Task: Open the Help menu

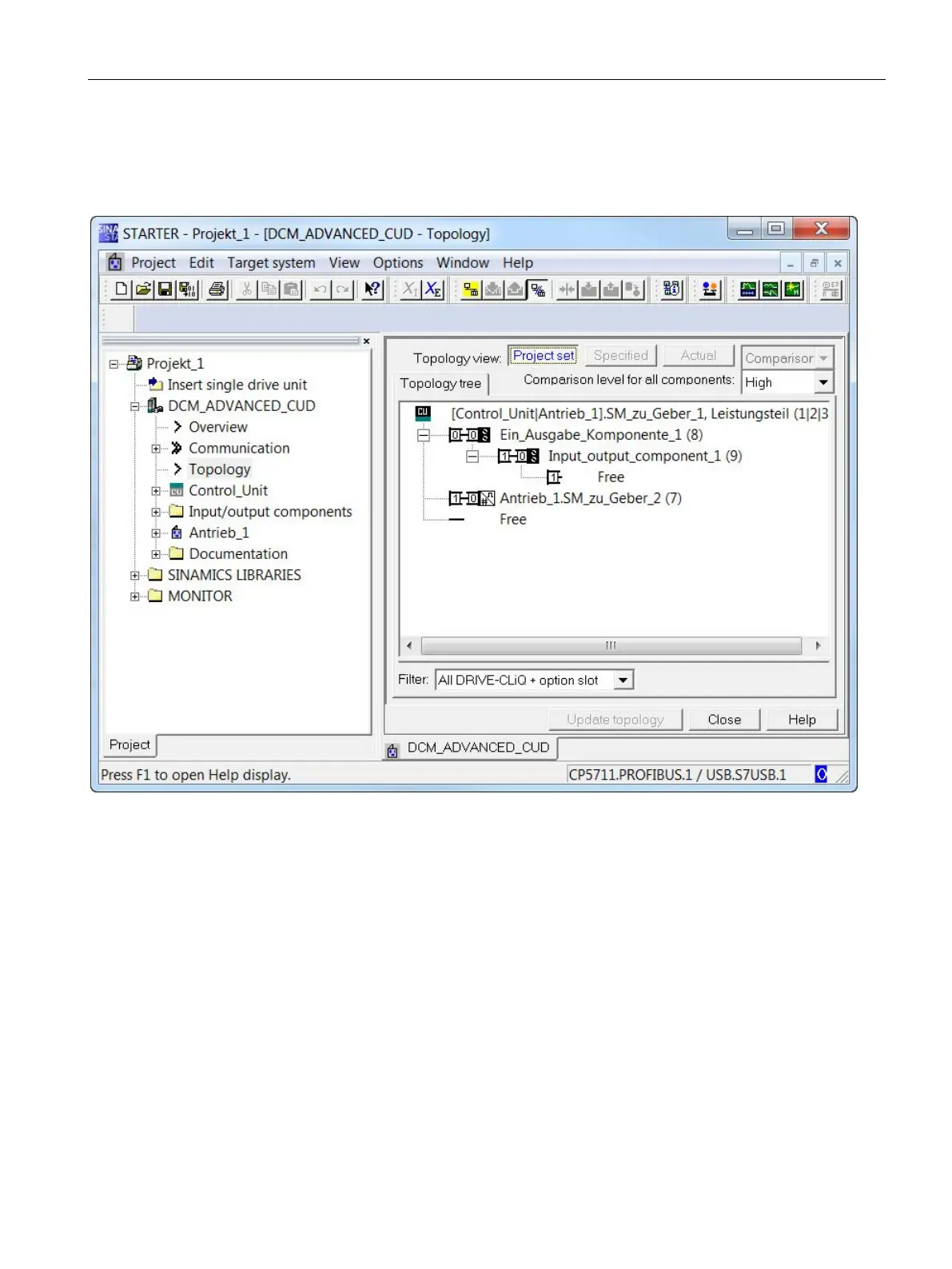Action: pyautogui.click(x=518, y=262)
